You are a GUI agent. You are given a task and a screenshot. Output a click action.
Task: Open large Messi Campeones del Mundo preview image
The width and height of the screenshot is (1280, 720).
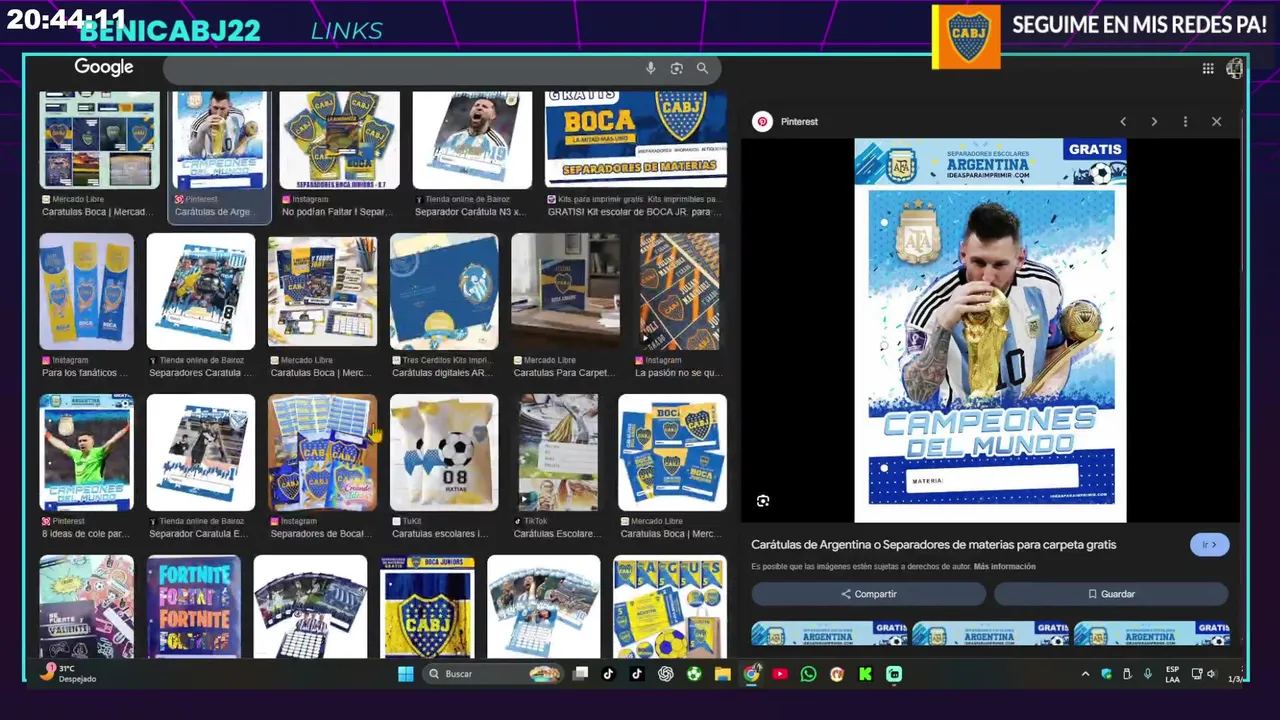click(x=990, y=330)
